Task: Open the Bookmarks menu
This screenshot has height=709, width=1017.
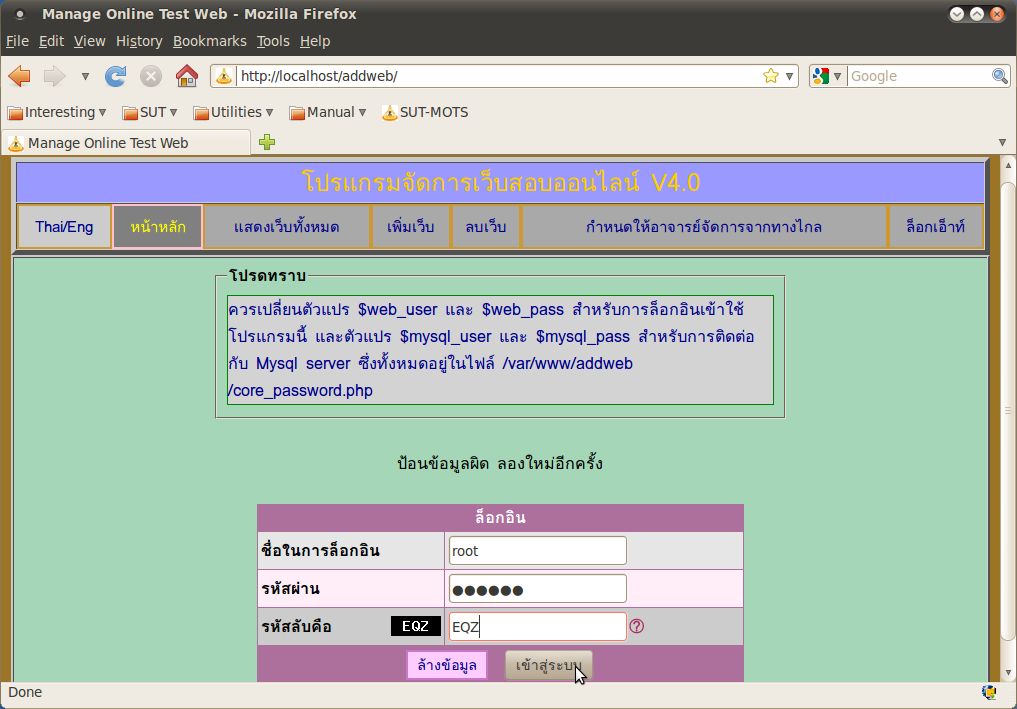Action: point(209,41)
